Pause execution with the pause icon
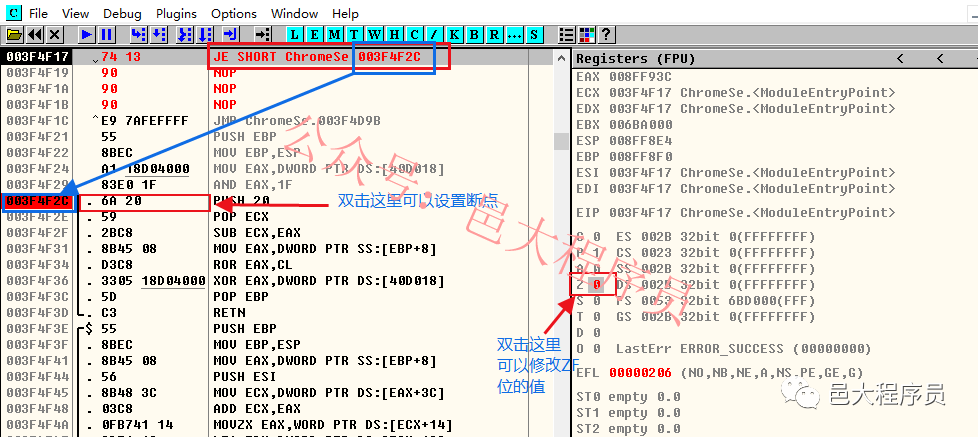Screen dimensions: 978x437 click(x=107, y=34)
